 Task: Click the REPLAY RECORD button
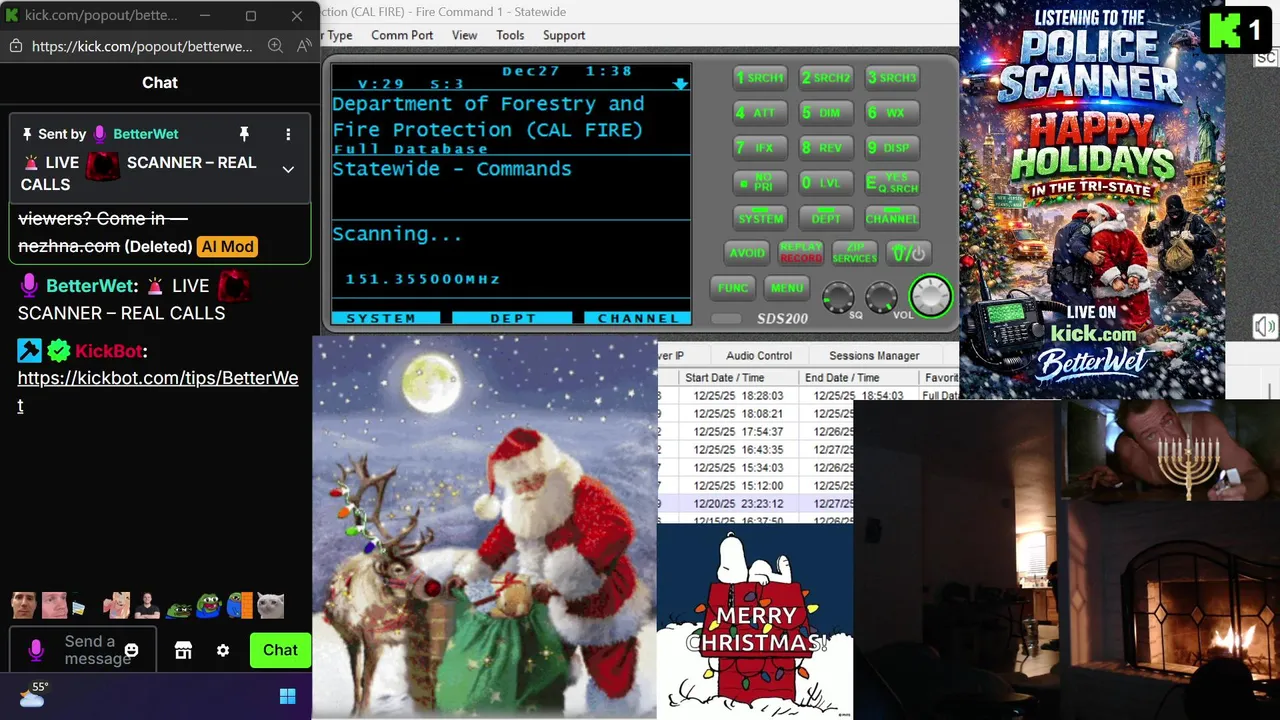pos(800,253)
